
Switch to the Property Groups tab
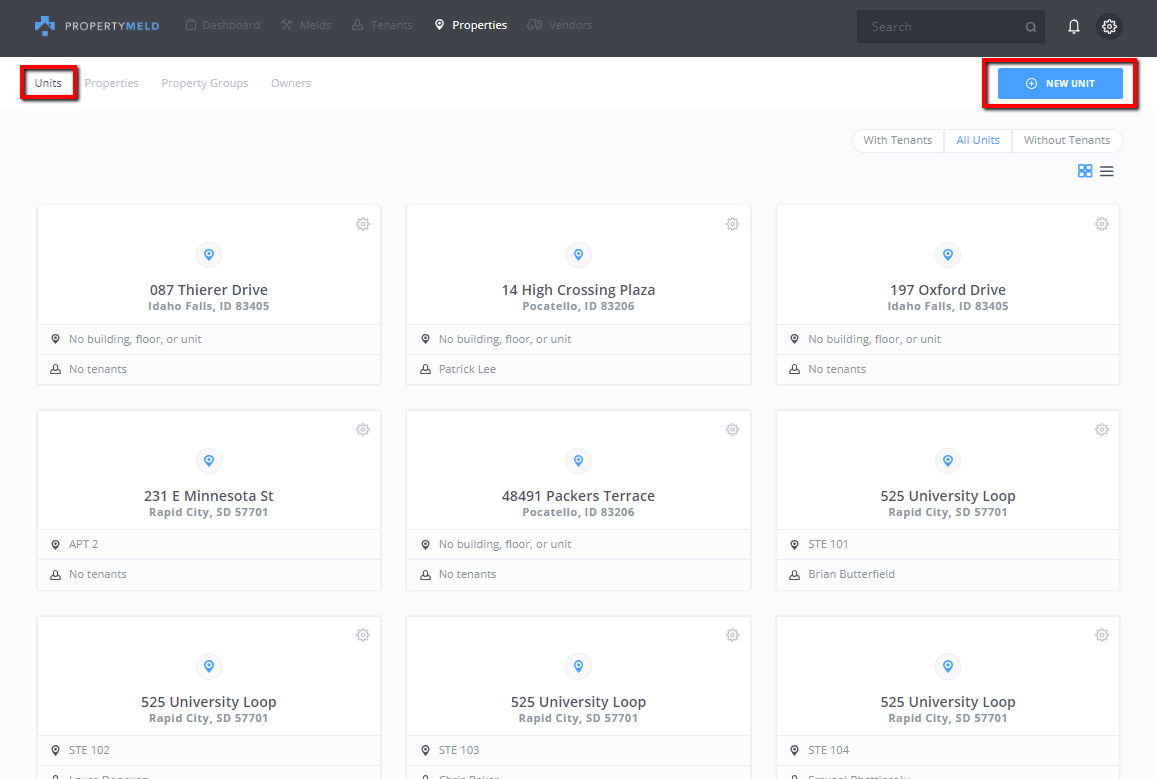(x=204, y=83)
